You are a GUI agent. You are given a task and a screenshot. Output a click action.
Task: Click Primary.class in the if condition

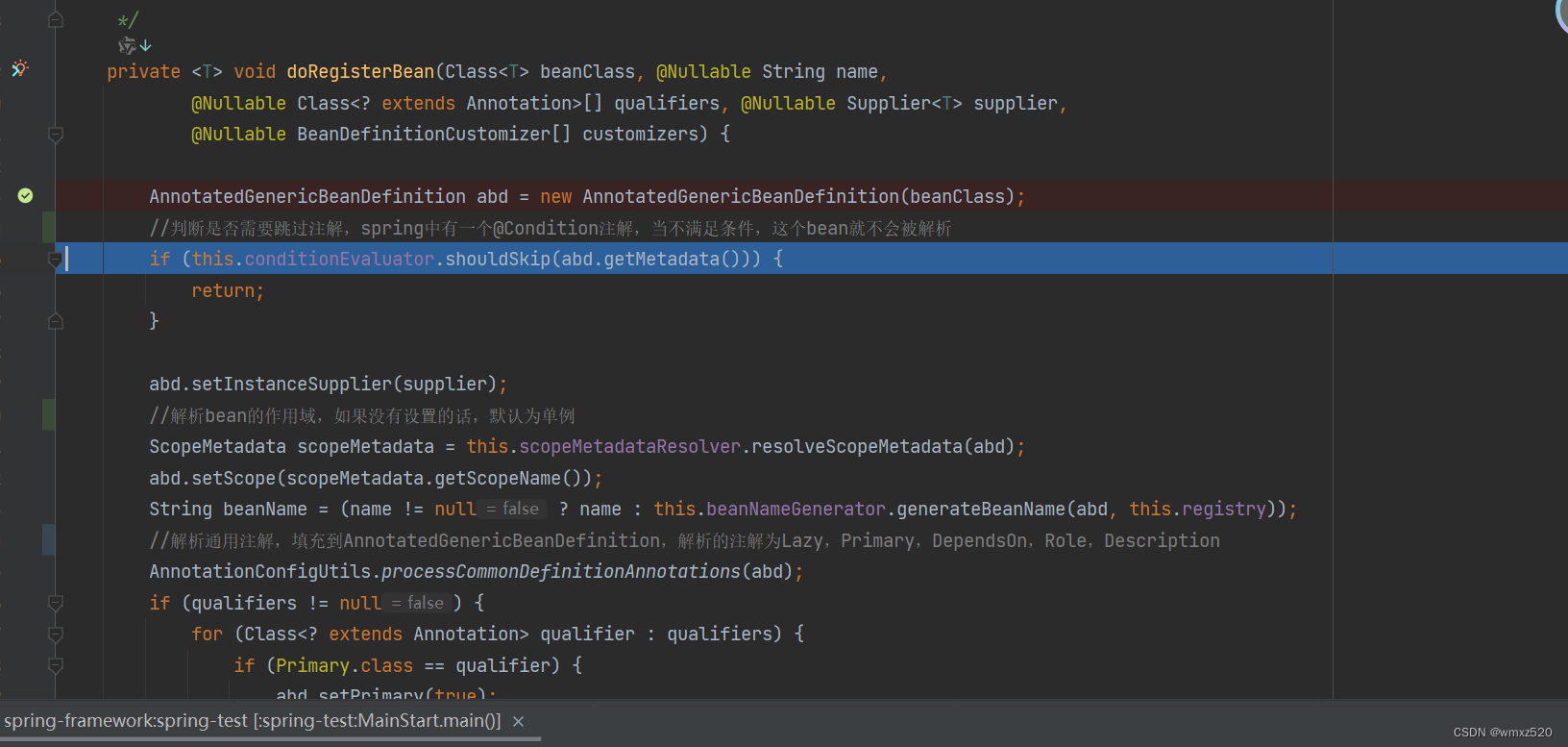tap(345, 665)
